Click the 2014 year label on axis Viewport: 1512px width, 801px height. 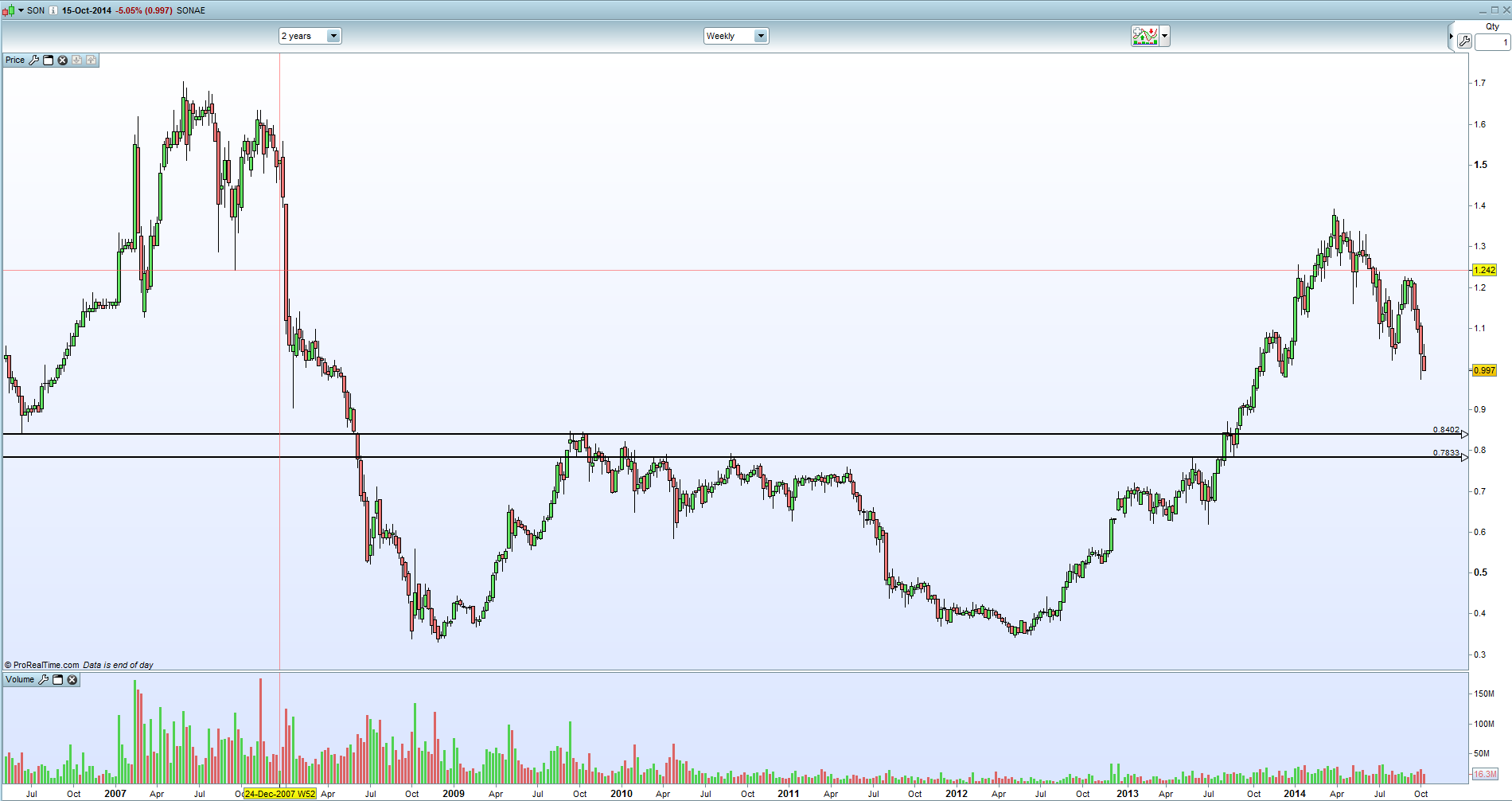click(1295, 794)
